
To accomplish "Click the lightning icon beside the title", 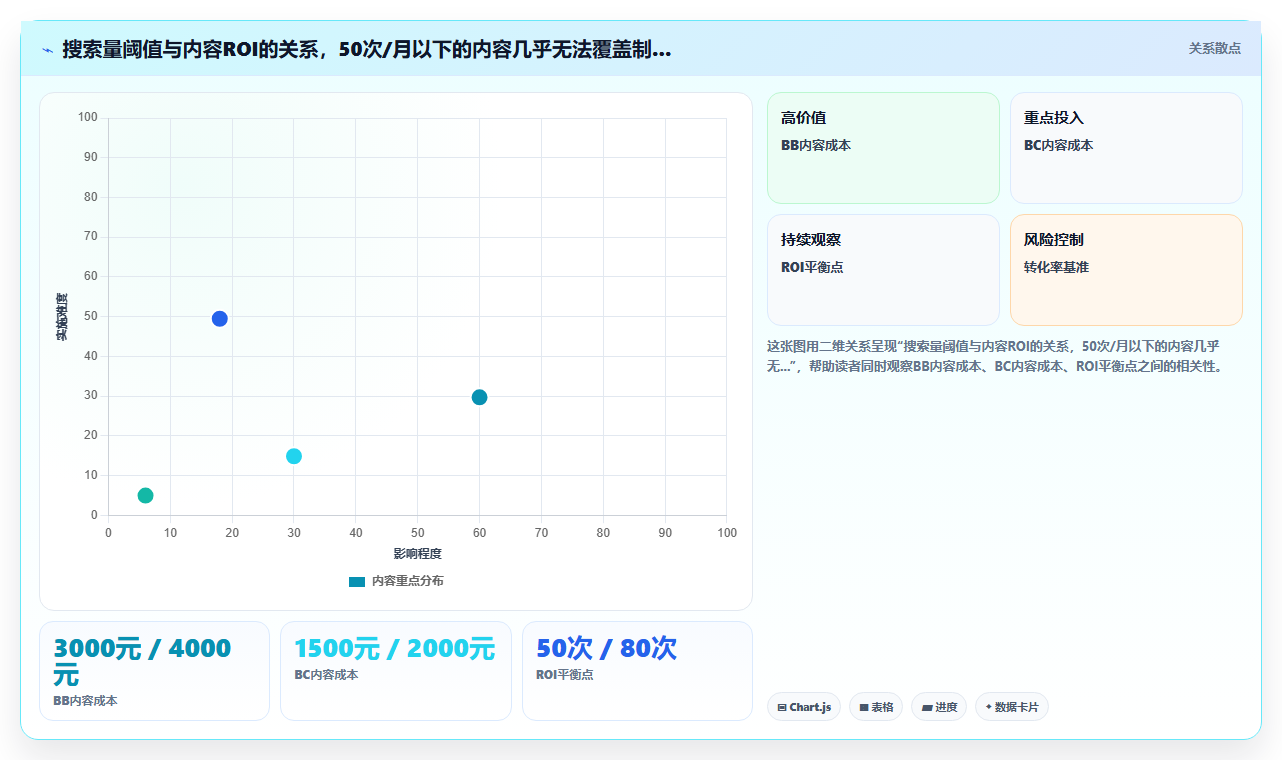I will click(47, 50).
